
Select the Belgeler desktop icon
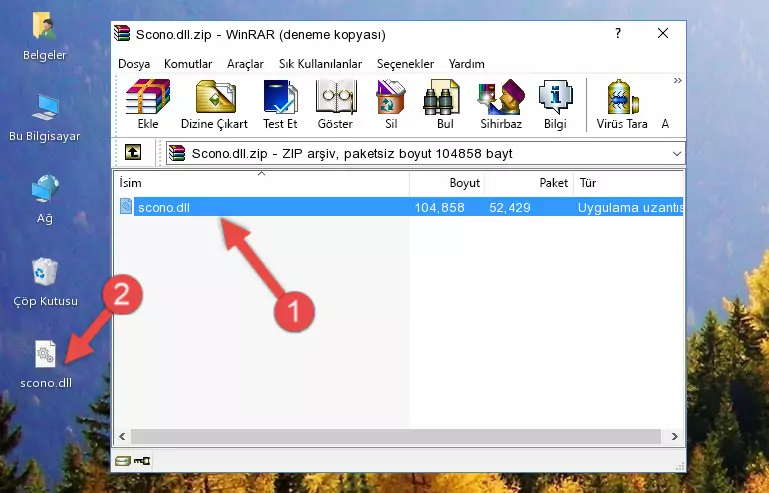point(45,37)
